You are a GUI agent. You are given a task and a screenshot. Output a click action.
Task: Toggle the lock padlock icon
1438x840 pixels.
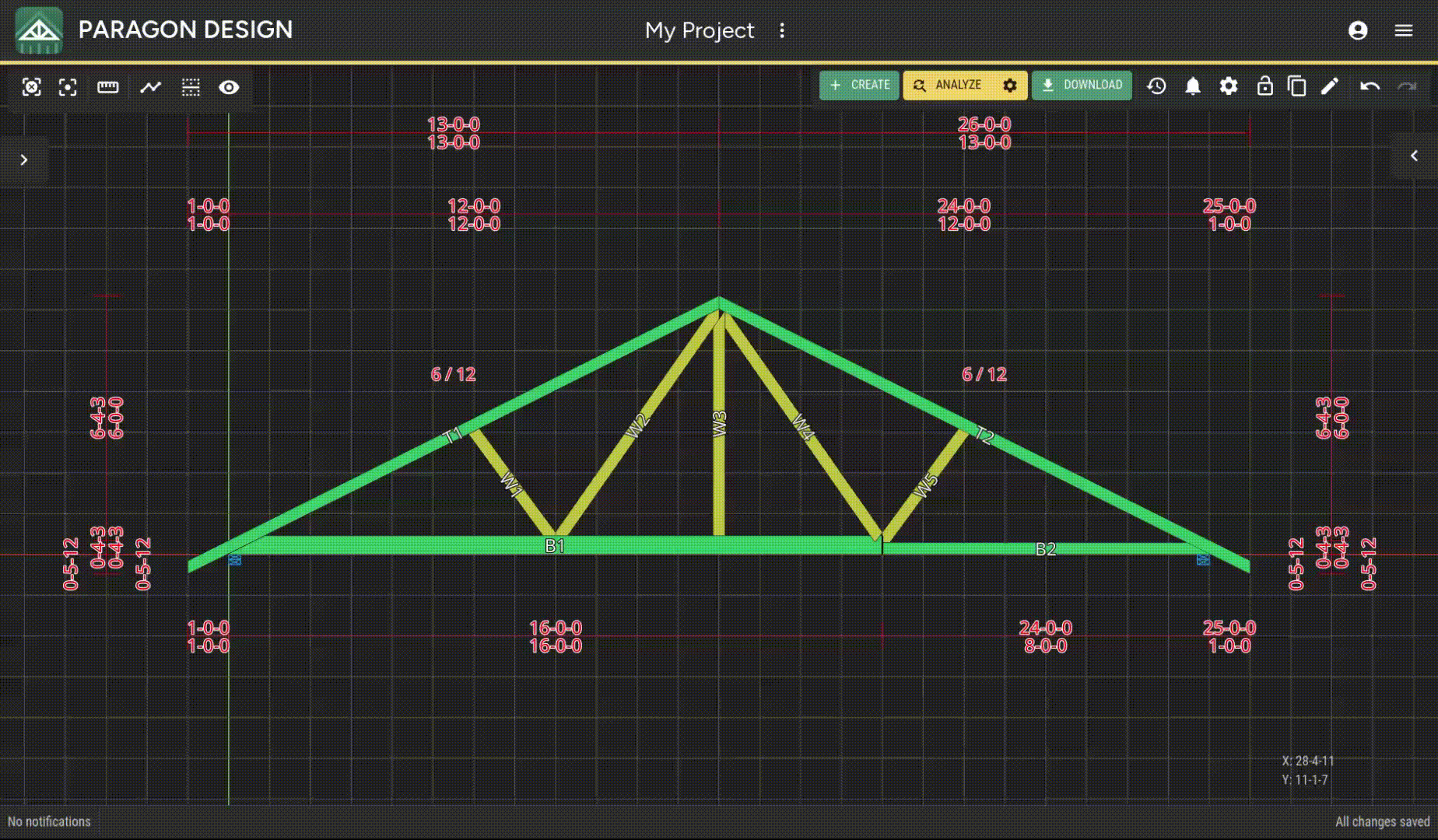(x=1264, y=86)
